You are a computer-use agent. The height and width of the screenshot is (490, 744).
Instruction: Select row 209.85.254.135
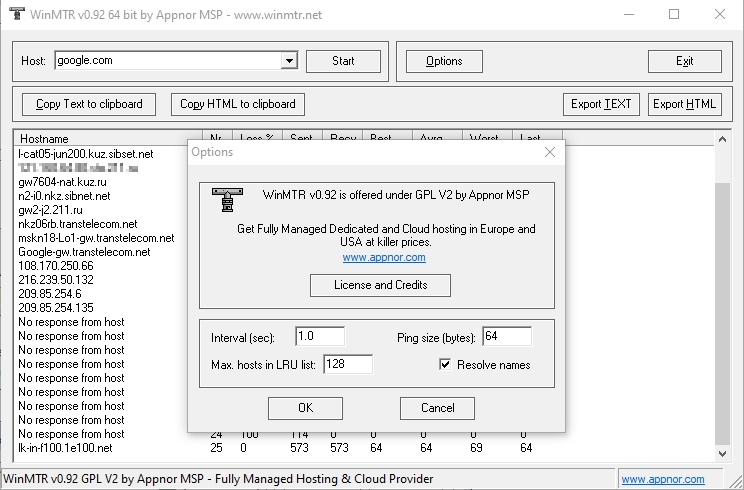[56, 308]
